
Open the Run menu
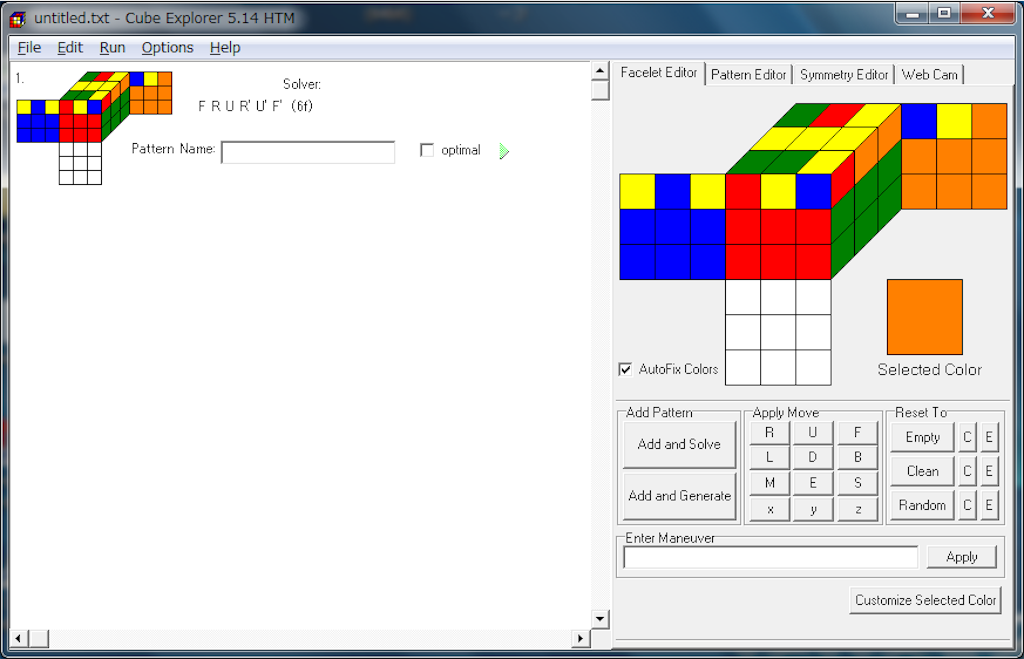click(112, 48)
